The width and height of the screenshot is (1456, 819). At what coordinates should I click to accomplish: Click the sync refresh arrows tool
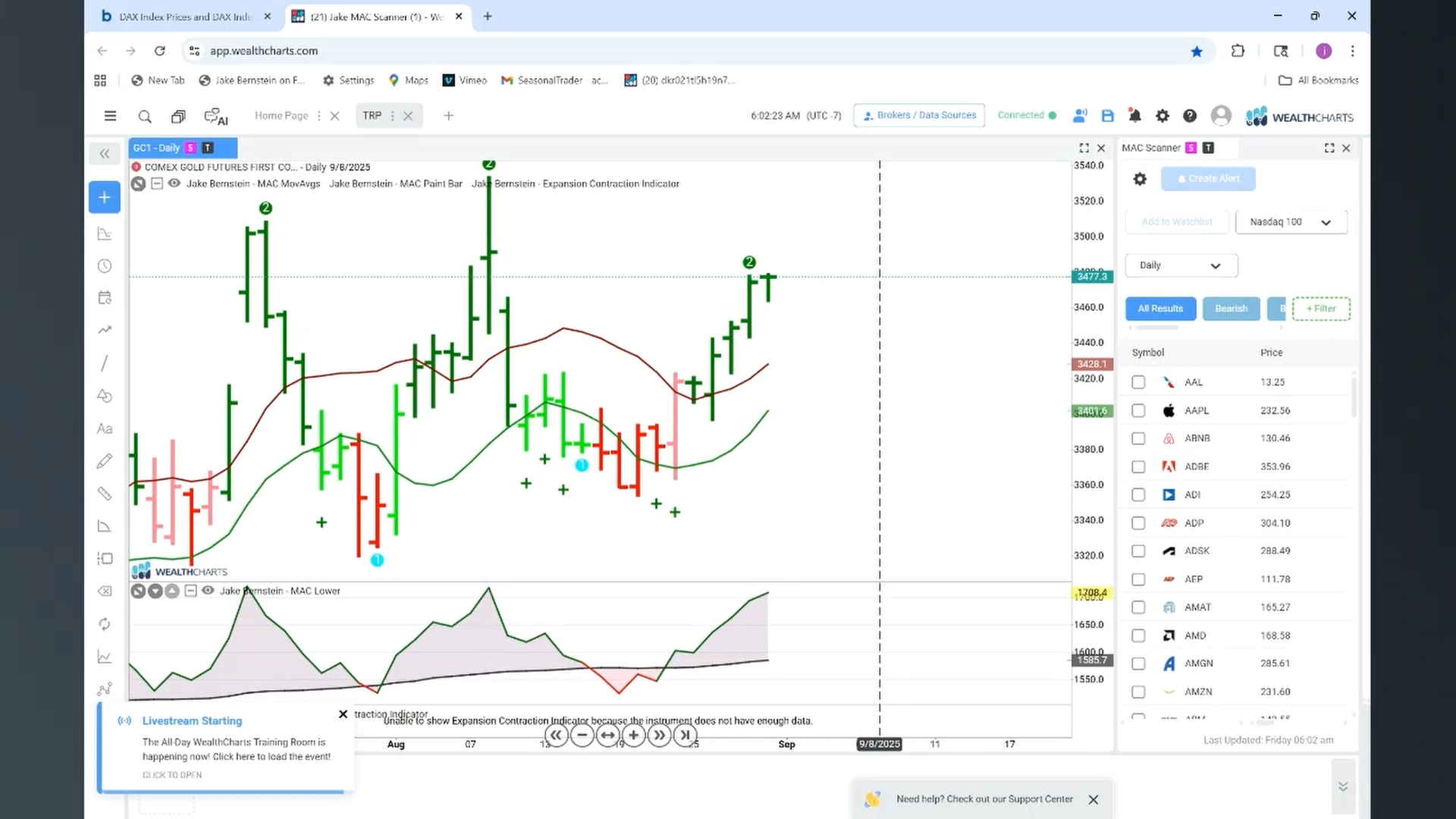(x=105, y=624)
